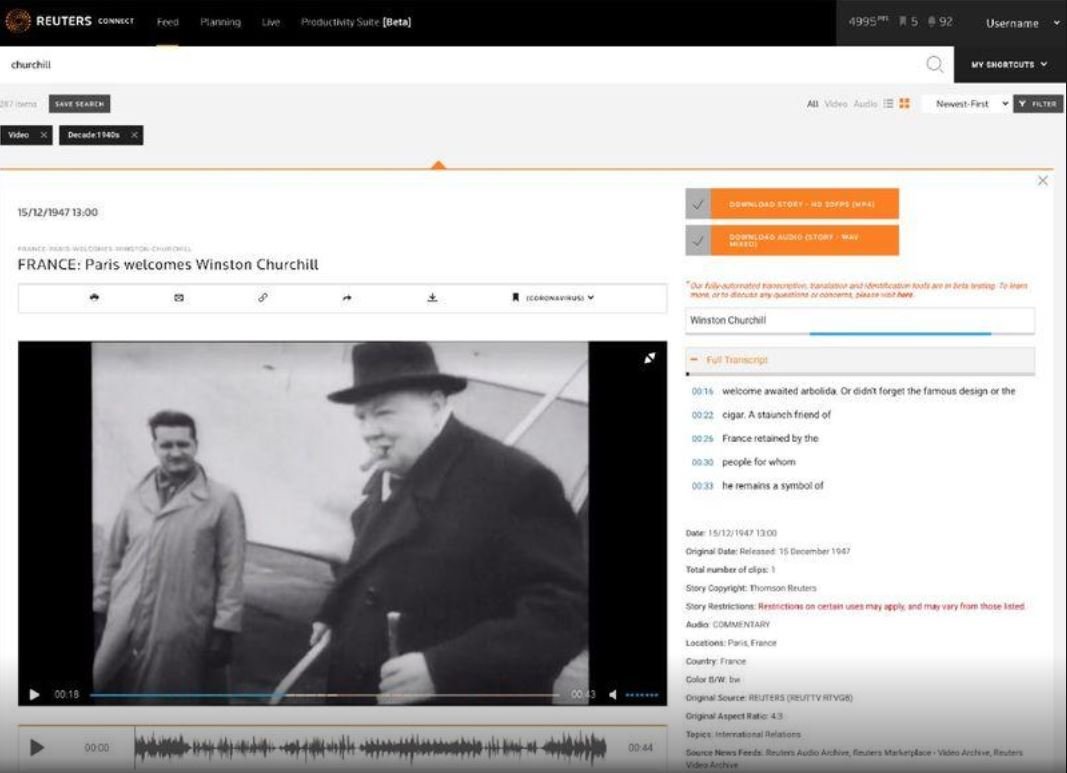
Task: Copy story link via chain icon
Action: (x=263, y=297)
